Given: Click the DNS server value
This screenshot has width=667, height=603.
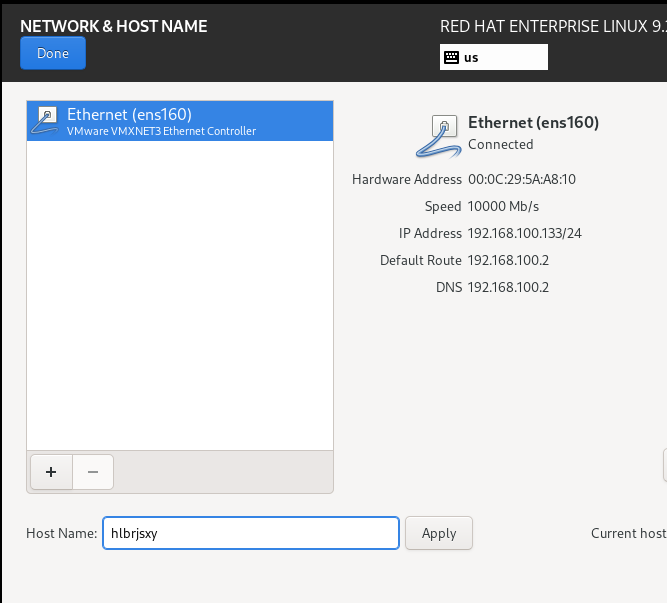Looking at the screenshot, I should coord(508,287).
